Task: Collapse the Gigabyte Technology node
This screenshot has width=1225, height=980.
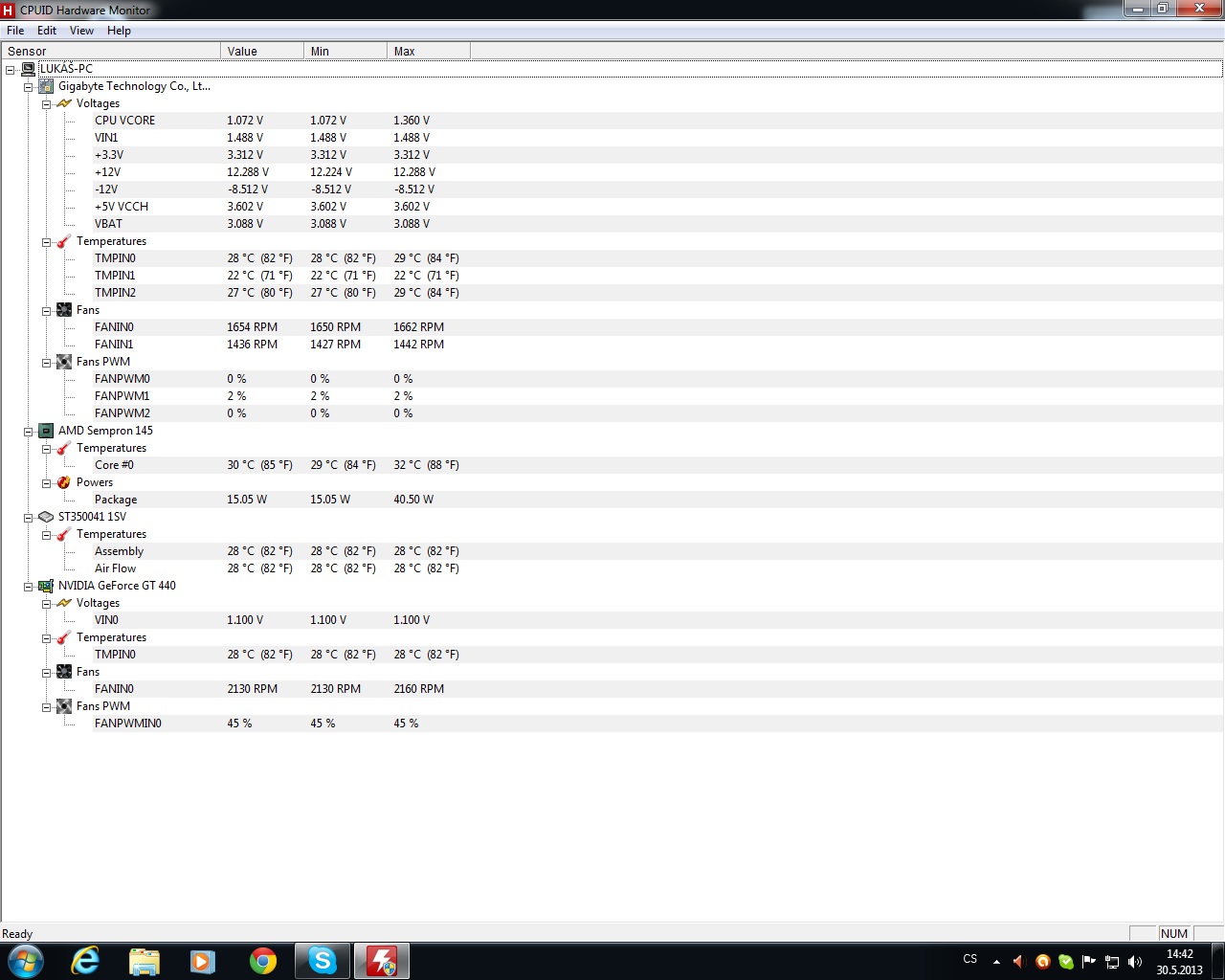Action: tap(28, 86)
